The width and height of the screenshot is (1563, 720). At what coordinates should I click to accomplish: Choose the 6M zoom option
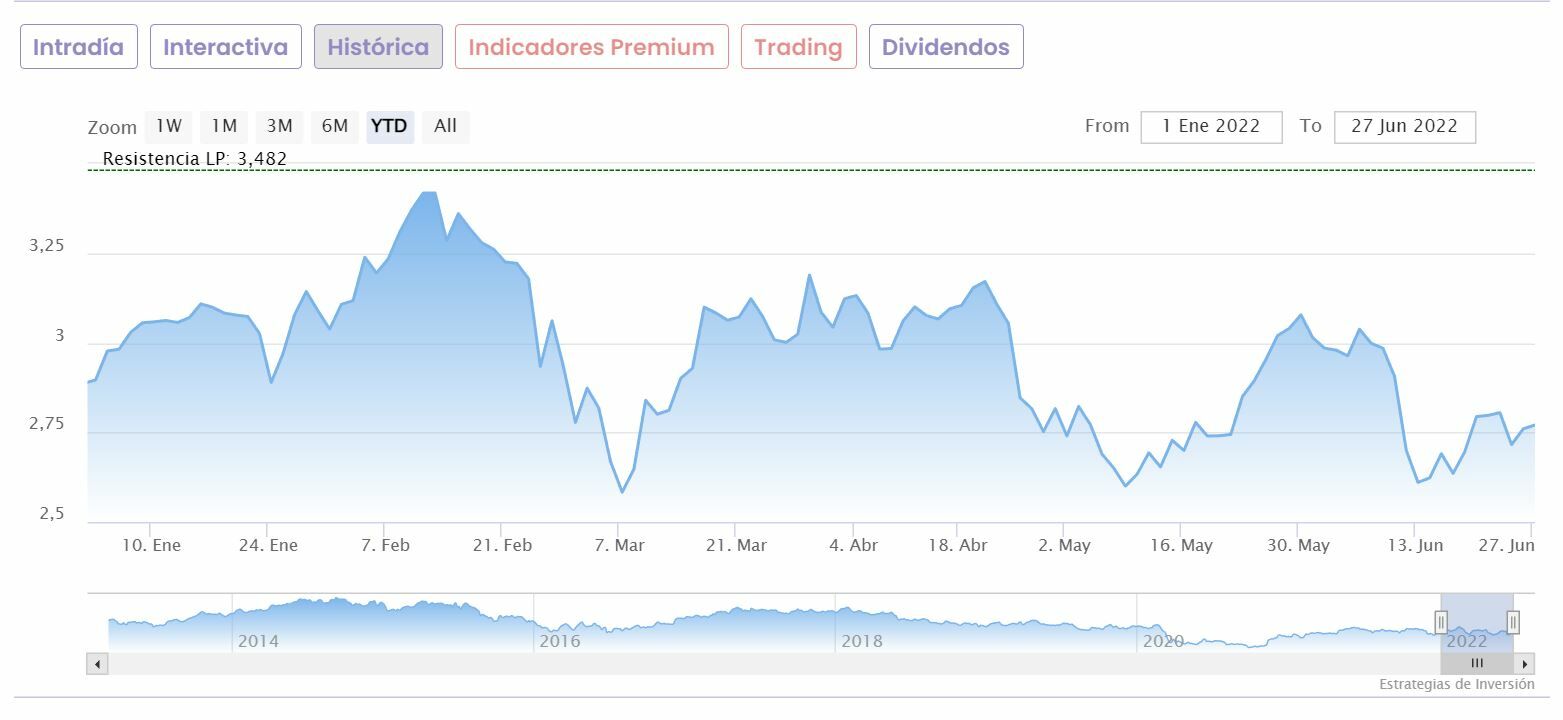tap(334, 126)
